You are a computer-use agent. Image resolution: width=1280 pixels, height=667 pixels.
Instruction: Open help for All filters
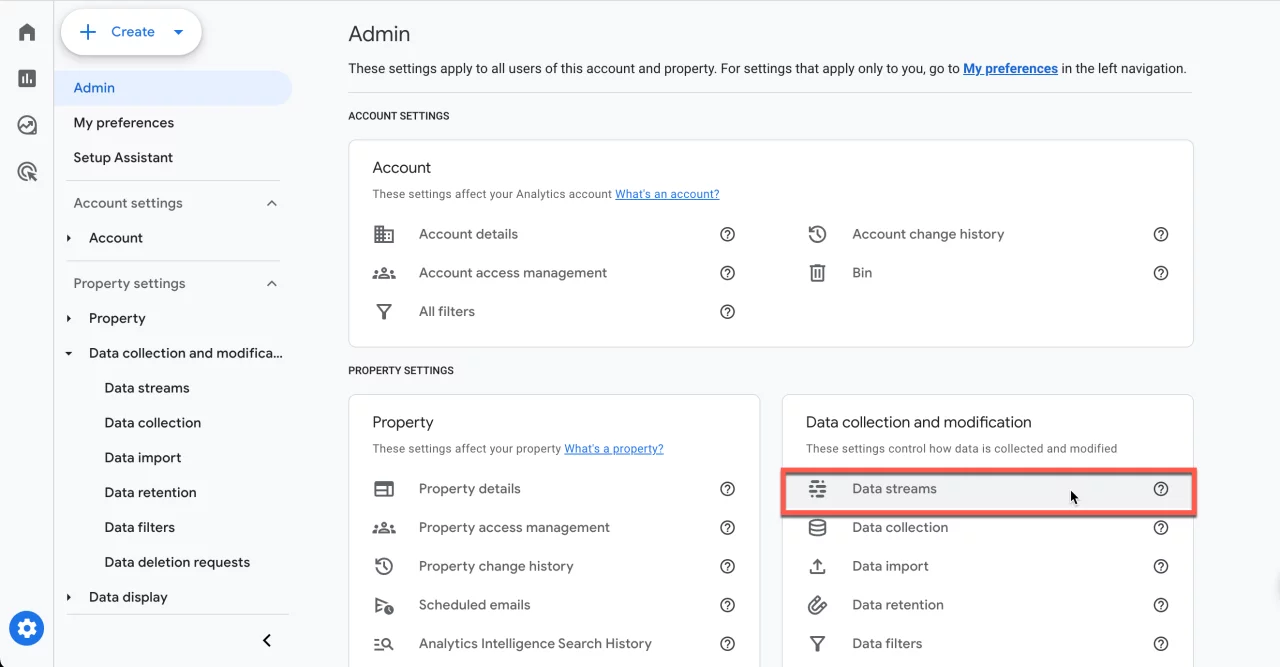tap(728, 312)
